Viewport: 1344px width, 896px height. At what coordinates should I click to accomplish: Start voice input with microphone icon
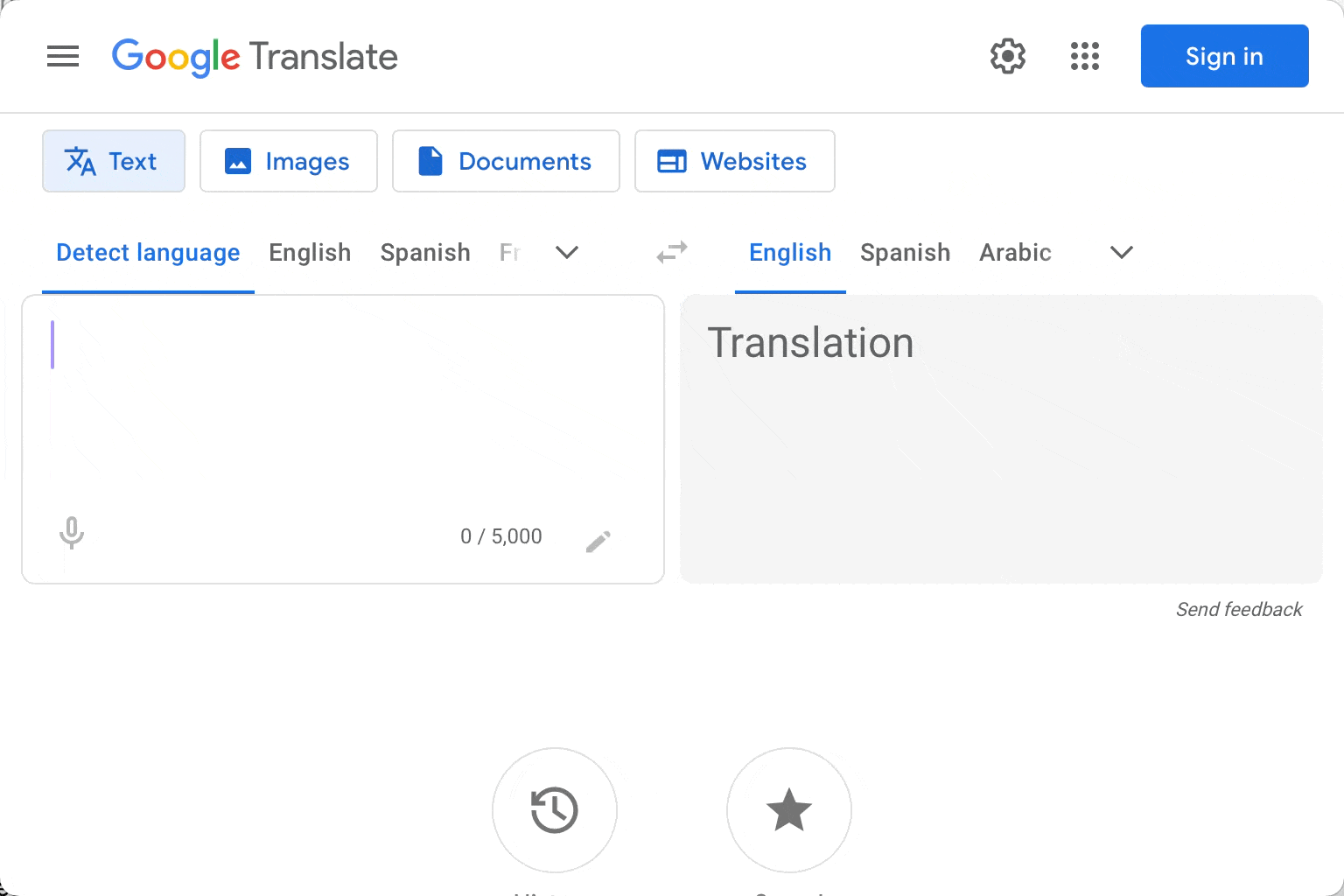72,533
